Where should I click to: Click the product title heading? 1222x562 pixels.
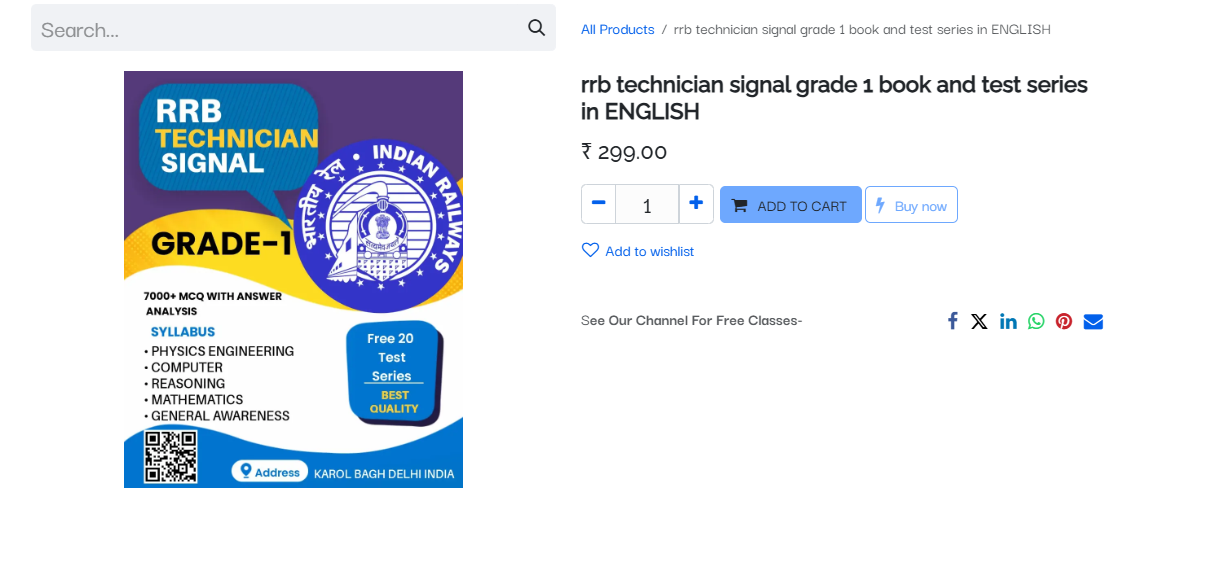[x=834, y=97]
